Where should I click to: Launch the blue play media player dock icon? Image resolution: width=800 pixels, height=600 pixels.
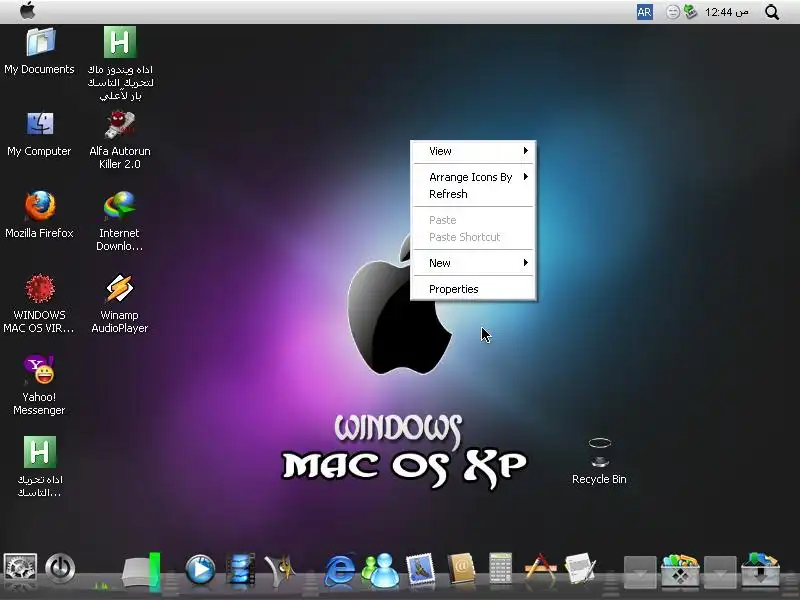pyautogui.click(x=200, y=568)
